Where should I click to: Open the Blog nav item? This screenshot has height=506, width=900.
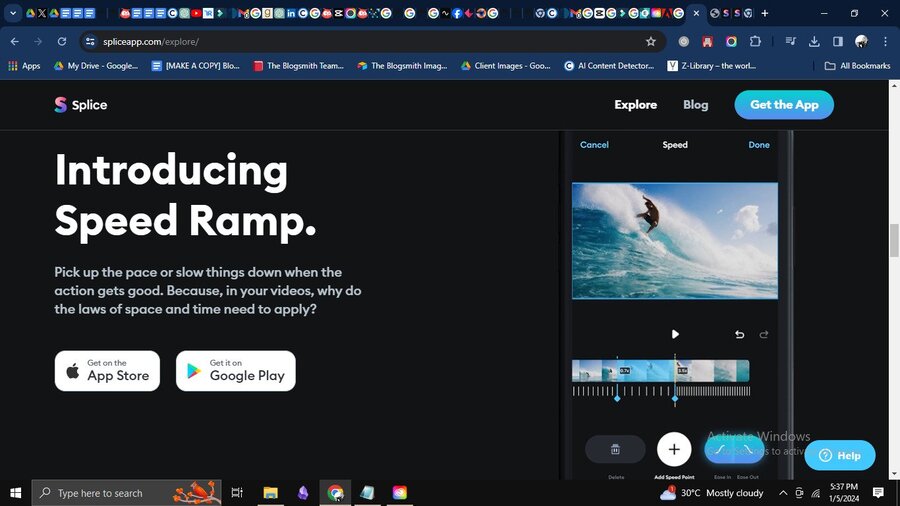(695, 104)
